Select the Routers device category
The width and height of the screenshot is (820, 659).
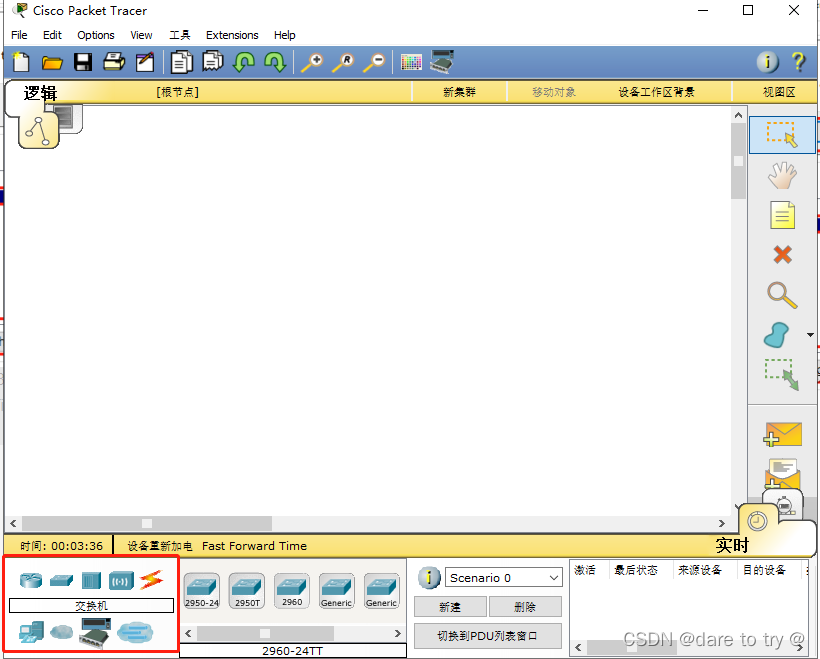point(31,580)
